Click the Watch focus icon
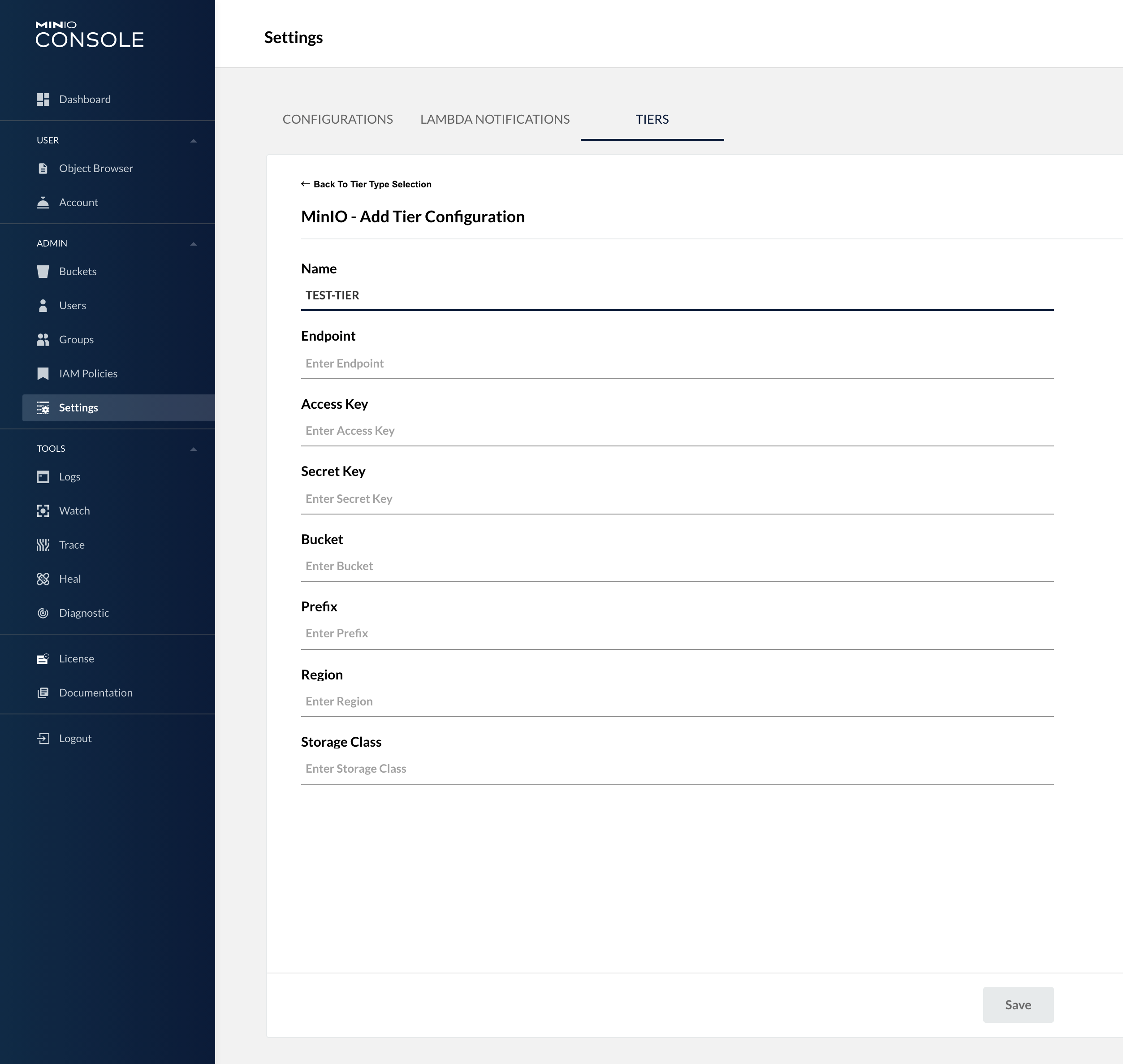Viewport: 1123px width, 1064px height. click(43, 511)
